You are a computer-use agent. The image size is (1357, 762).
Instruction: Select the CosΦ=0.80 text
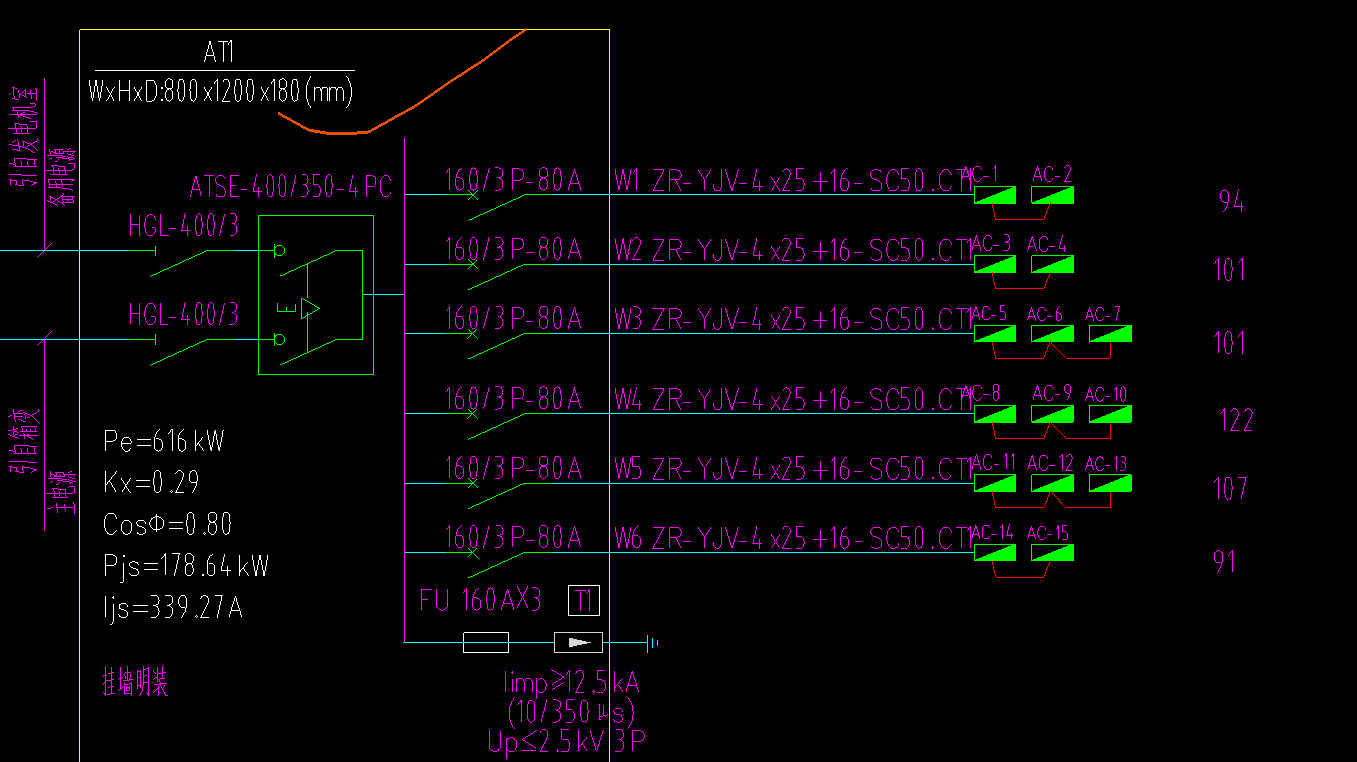(168, 524)
